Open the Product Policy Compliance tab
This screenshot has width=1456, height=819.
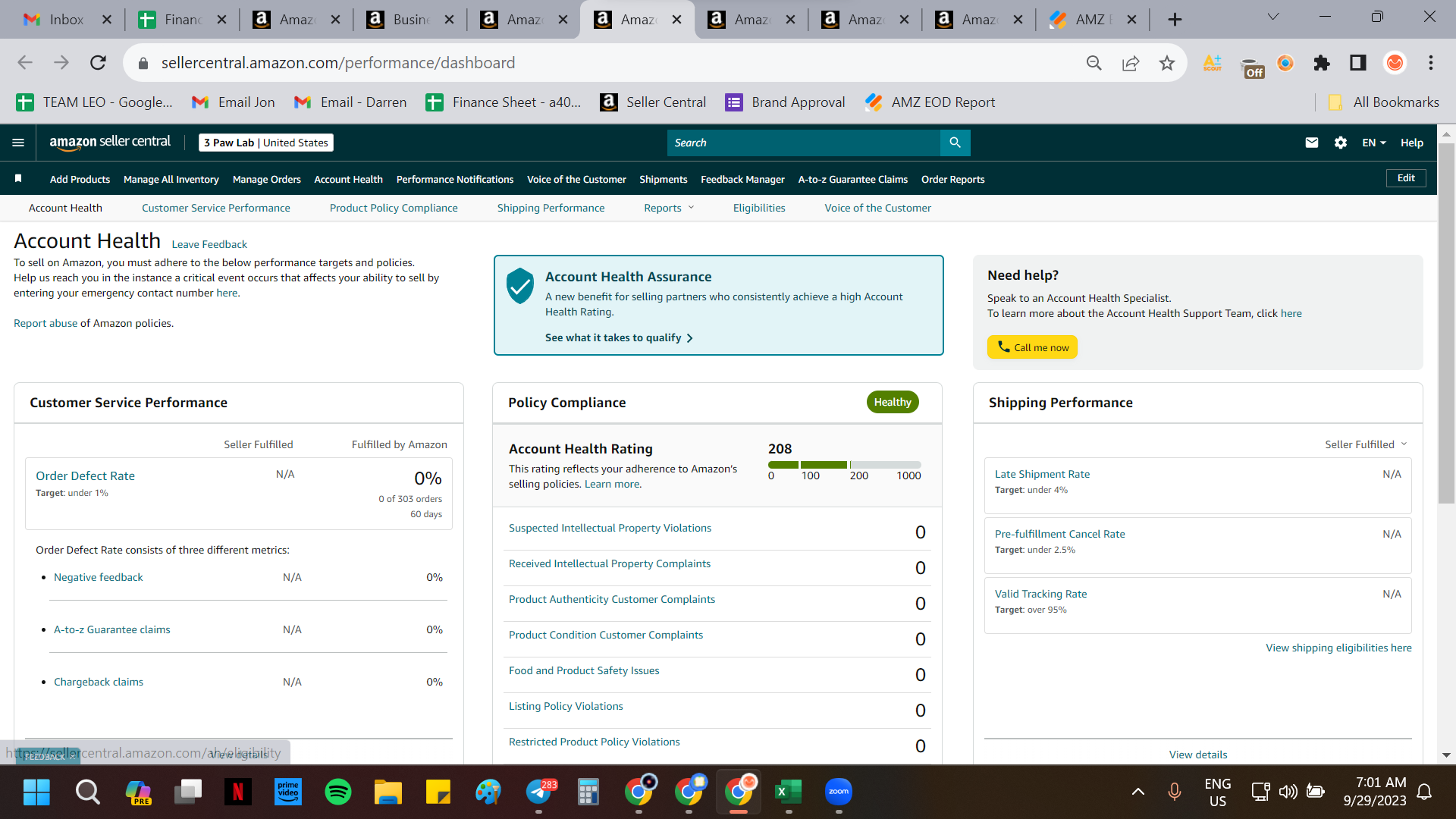click(x=394, y=208)
